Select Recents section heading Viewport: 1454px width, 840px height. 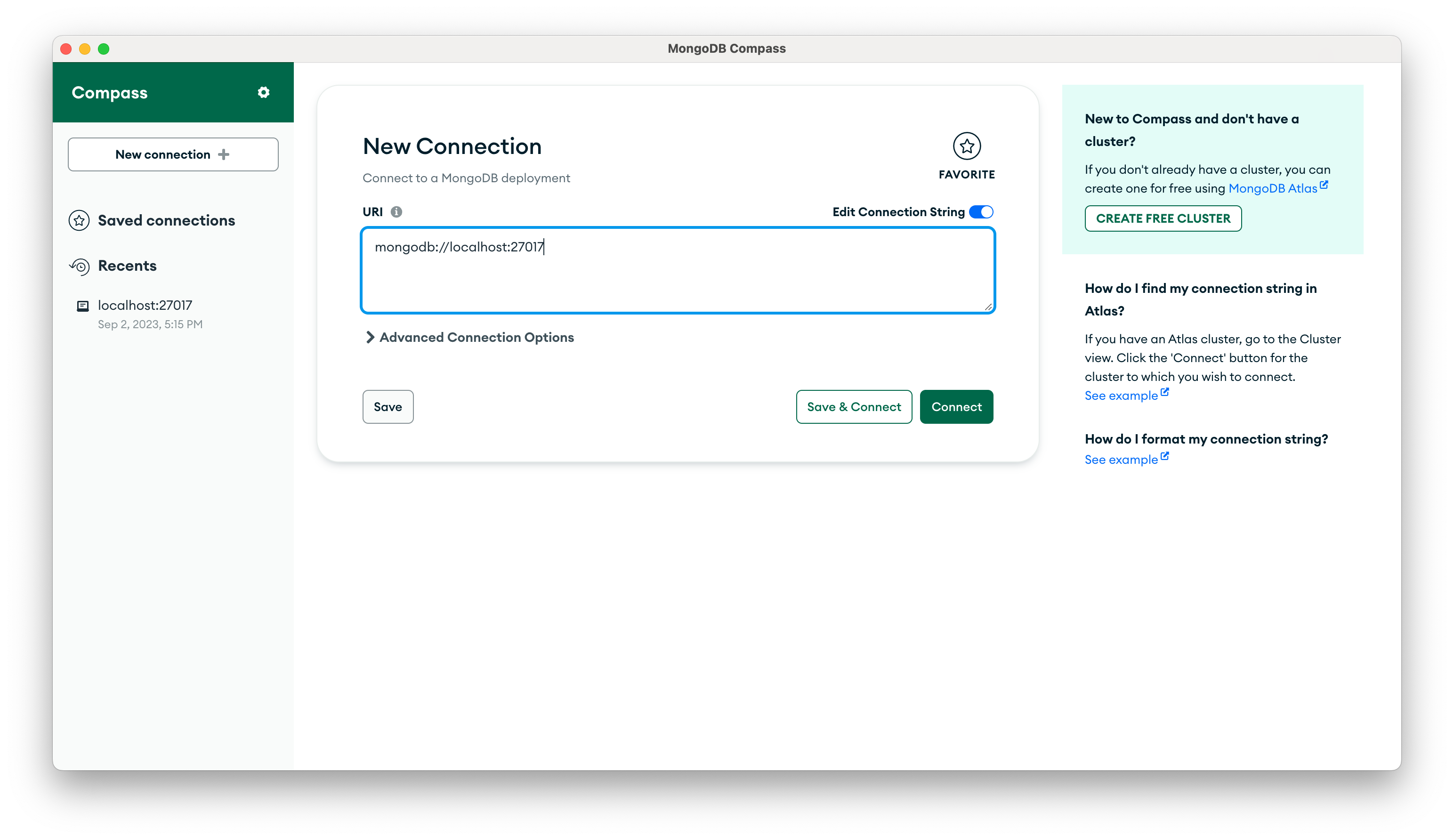coord(127,266)
